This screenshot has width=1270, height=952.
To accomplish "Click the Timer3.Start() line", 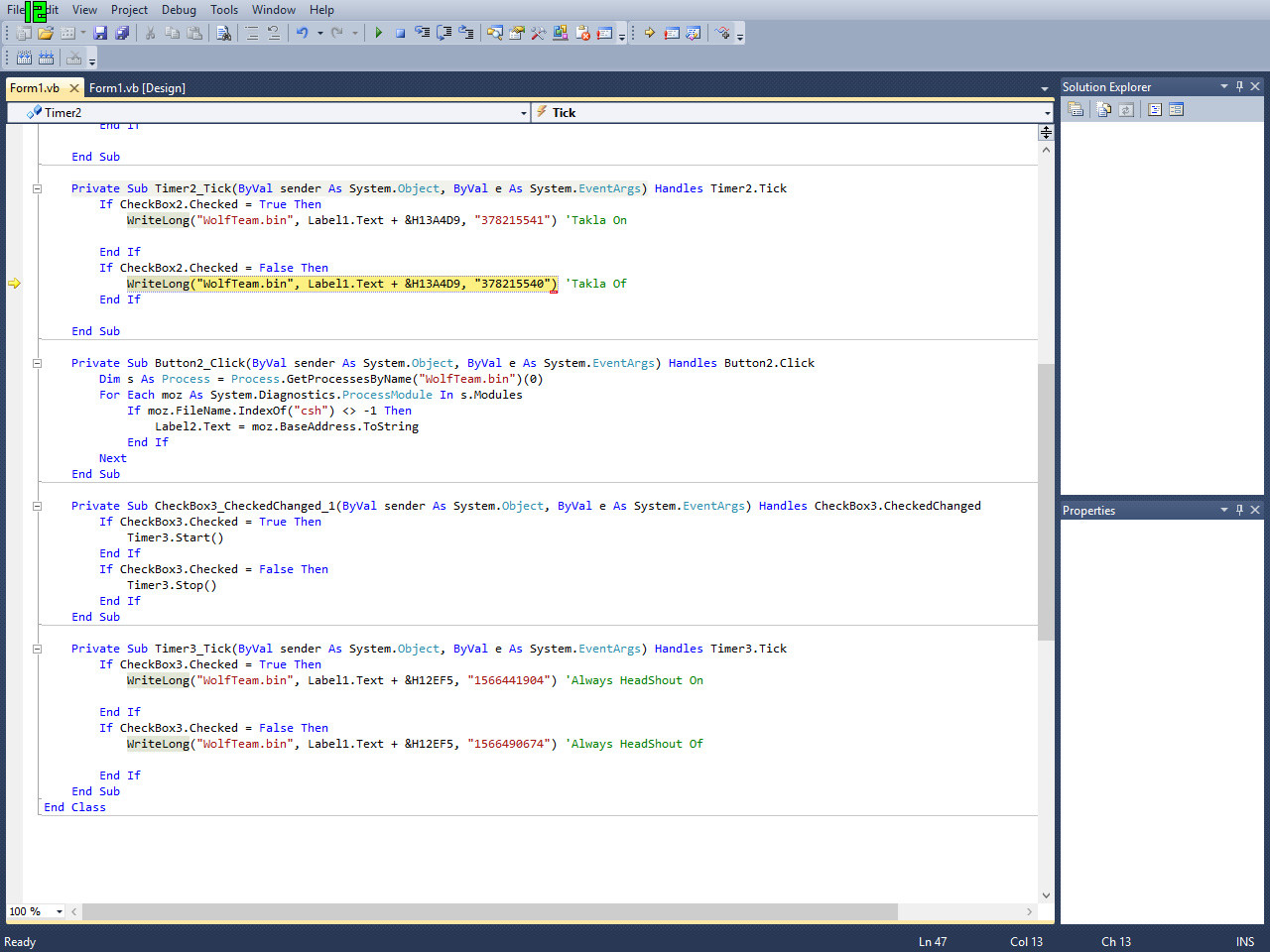I will (x=176, y=537).
